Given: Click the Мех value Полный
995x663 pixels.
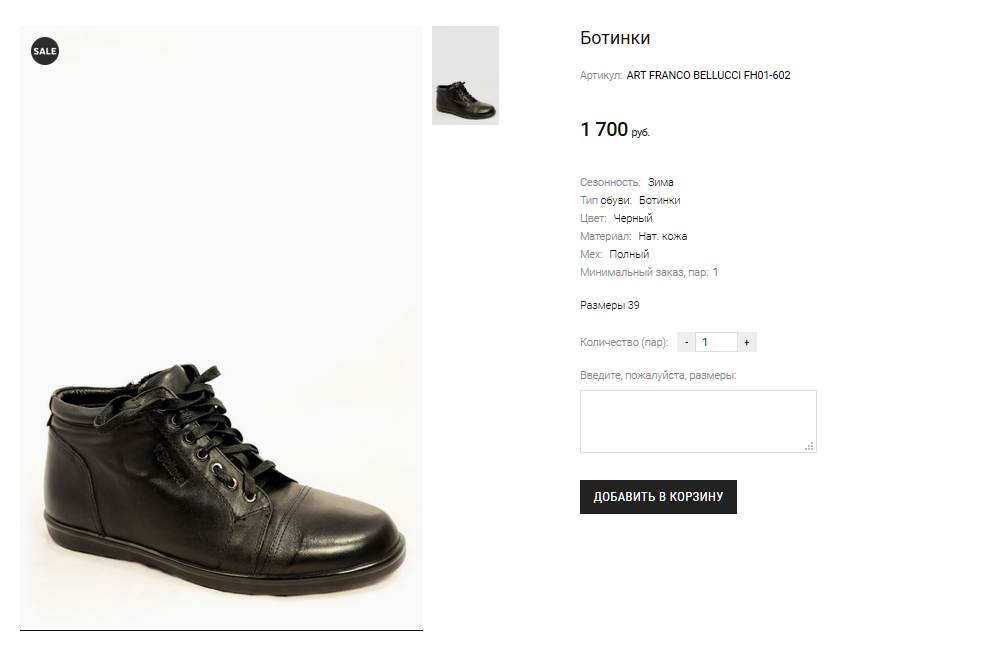Looking at the screenshot, I should tap(629, 254).
